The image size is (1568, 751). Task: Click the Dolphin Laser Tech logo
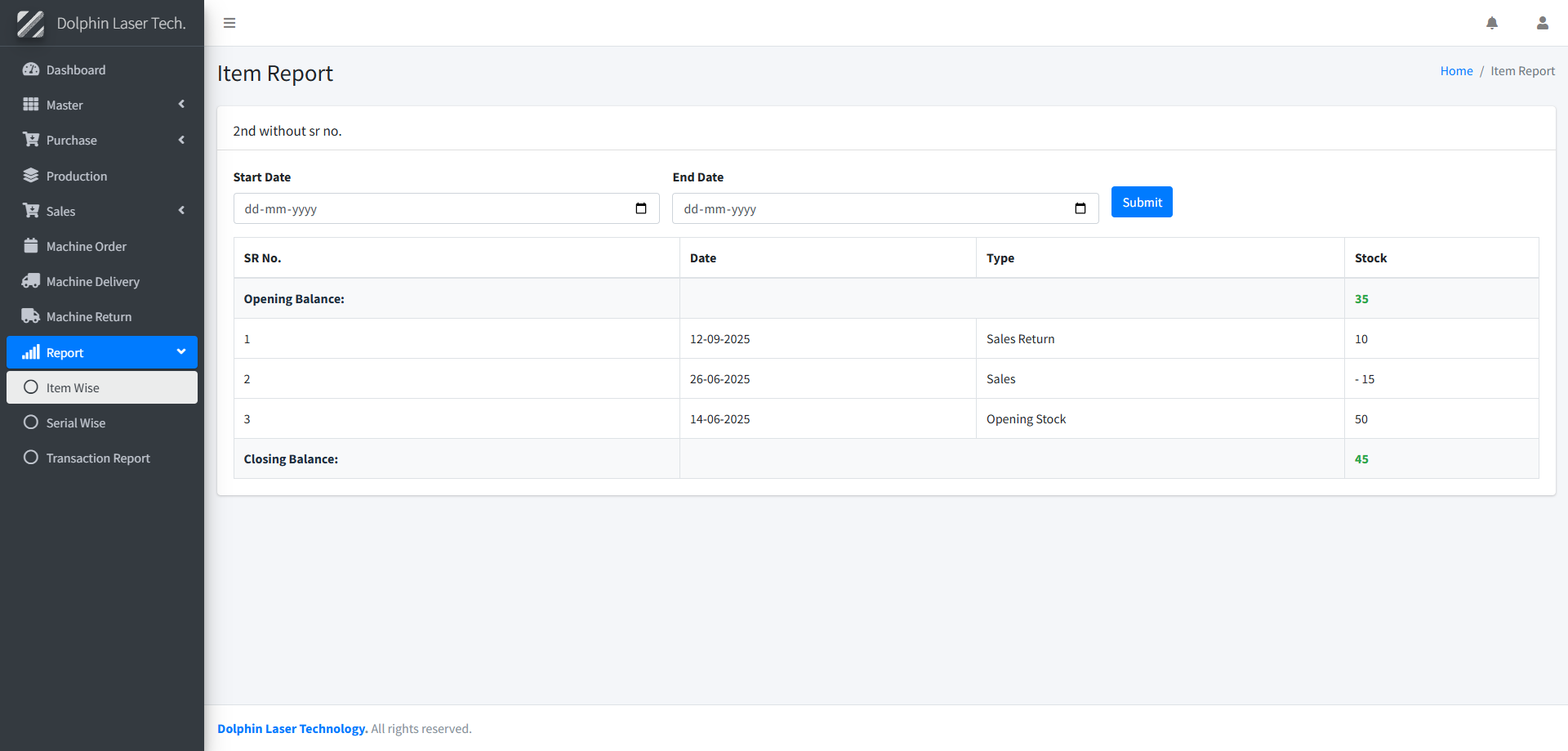tap(31, 24)
